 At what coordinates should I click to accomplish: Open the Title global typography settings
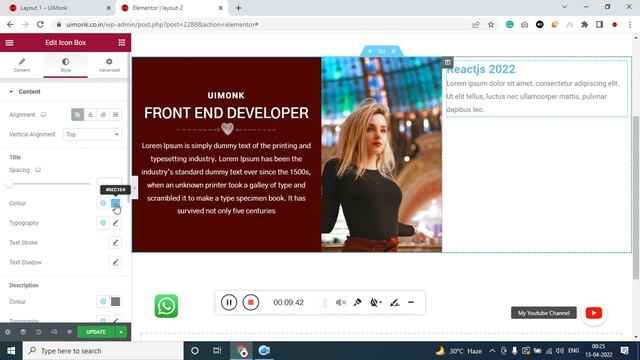[x=103, y=223]
